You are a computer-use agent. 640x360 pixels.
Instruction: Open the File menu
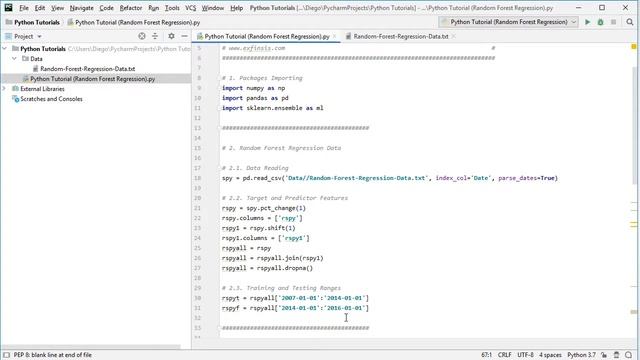pos(24,8)
